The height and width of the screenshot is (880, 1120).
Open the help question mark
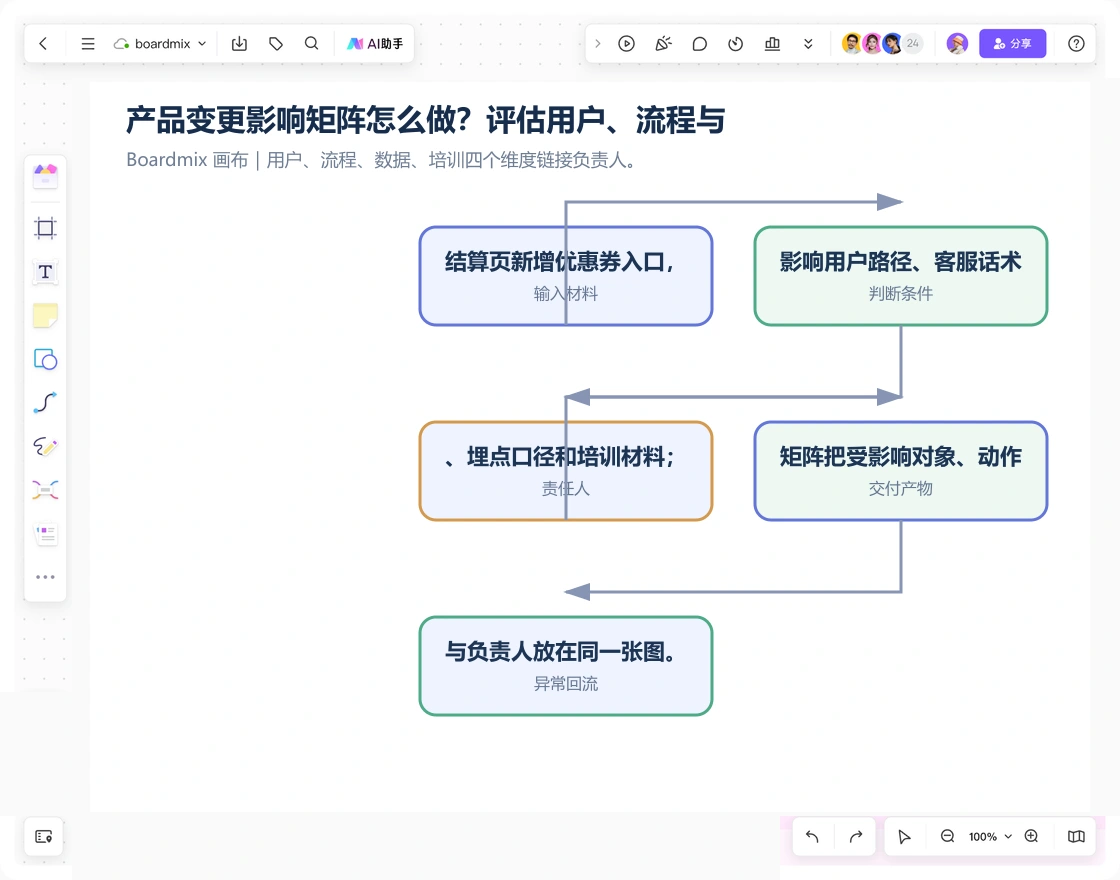click(x=1076, y=44)
